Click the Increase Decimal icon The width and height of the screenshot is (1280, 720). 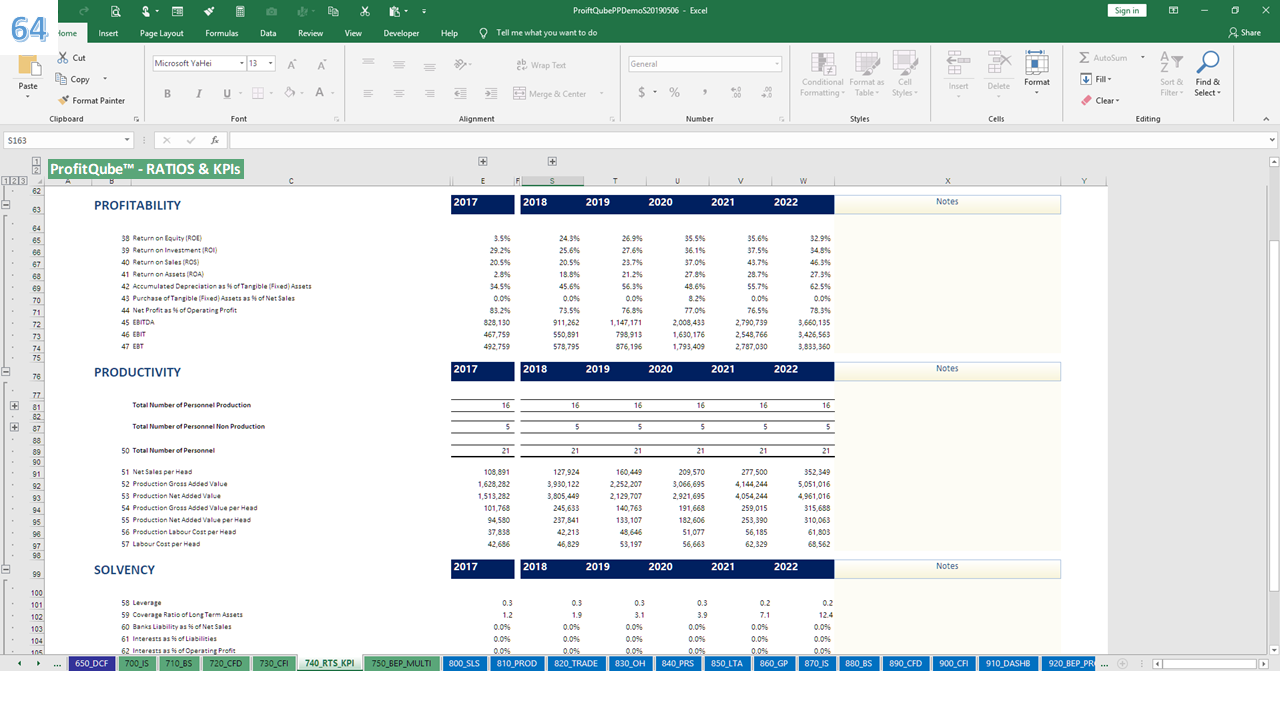point(736,92)
